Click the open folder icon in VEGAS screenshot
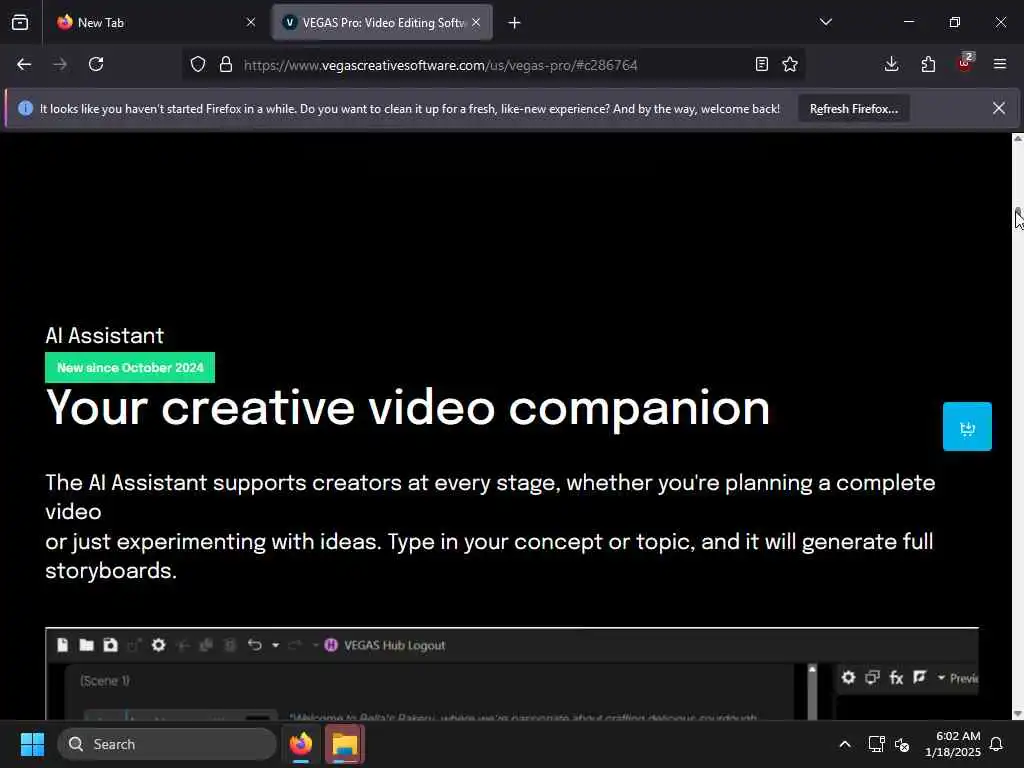 pyautogui.click(x=86, y=645)
